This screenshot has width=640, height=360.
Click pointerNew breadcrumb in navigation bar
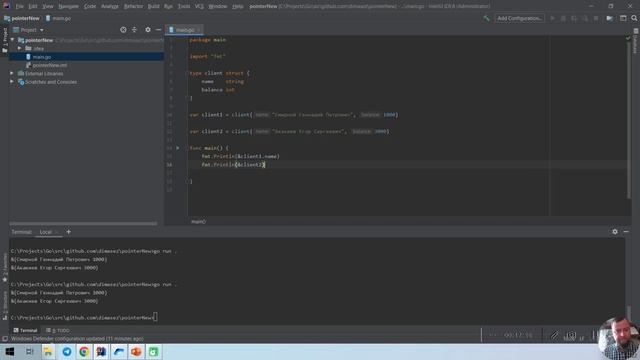click(22, 18)
